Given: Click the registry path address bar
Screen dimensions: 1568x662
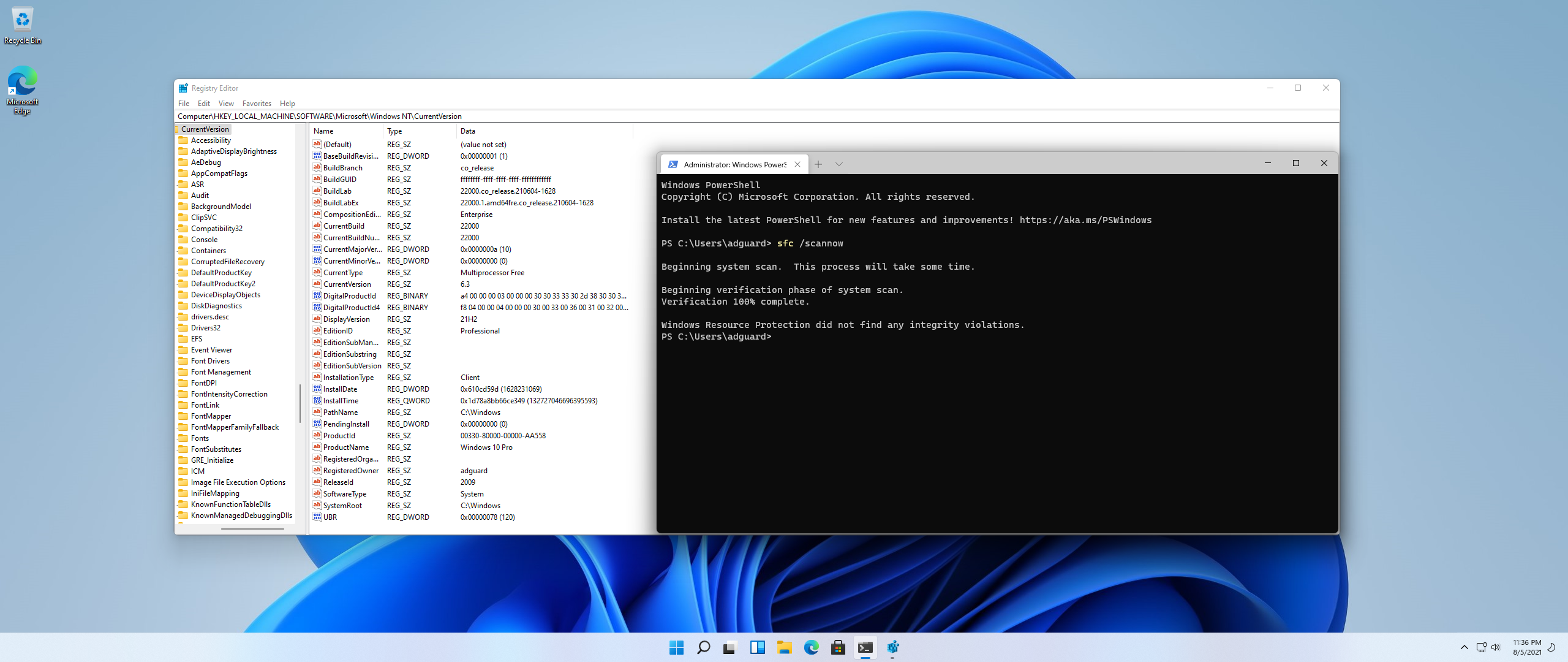Looking at the screenshot, I should [757, 116].
